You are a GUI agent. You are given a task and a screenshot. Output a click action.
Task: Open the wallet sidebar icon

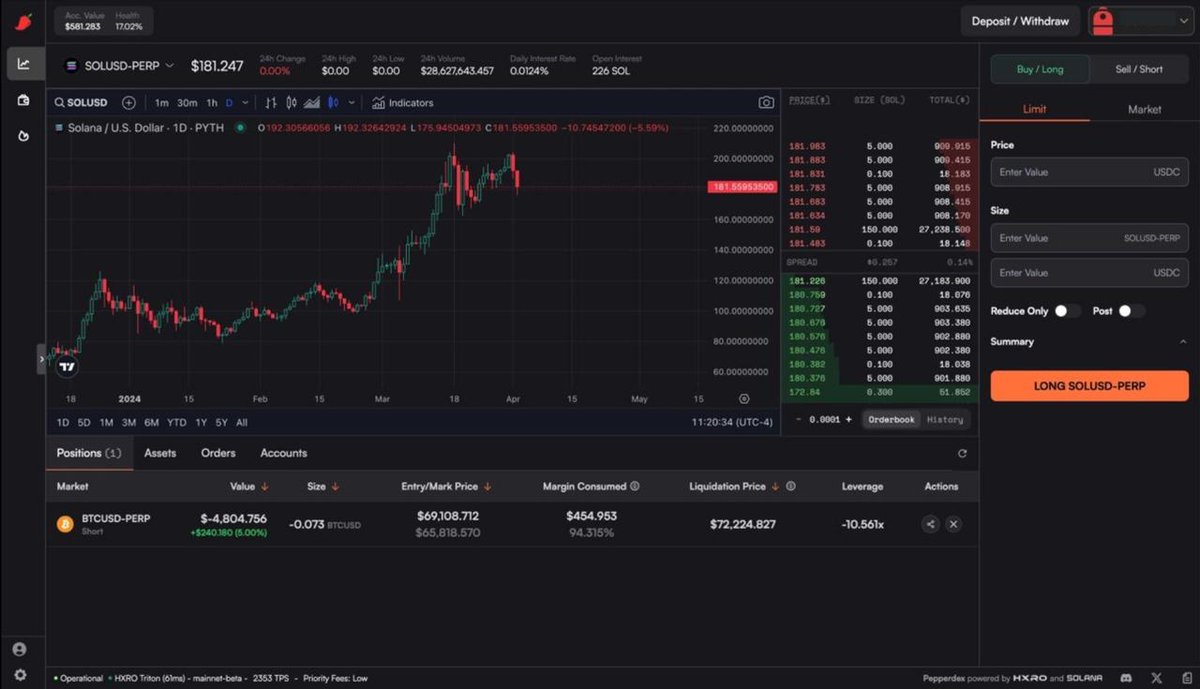tap(24, 100)
